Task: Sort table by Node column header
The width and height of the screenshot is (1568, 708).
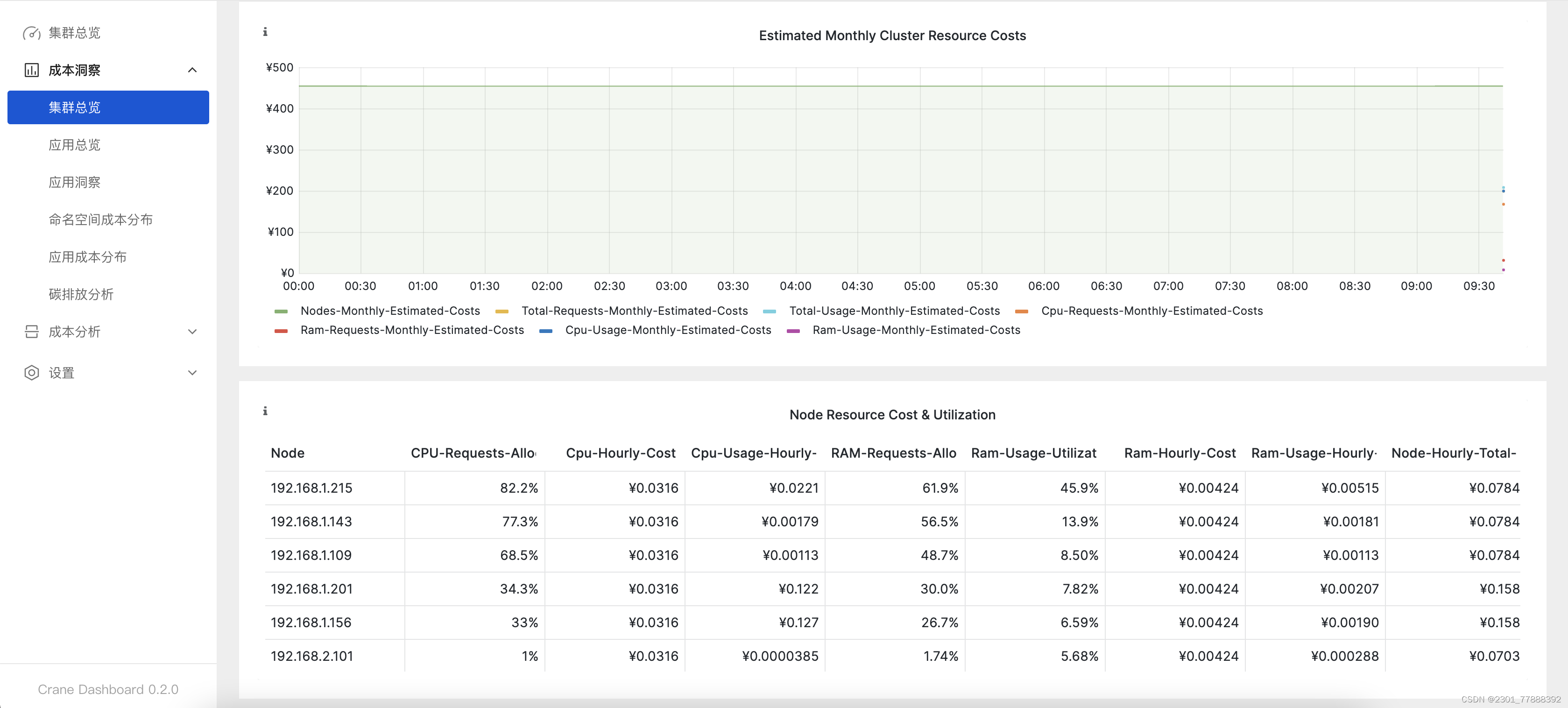Action: tap(287, 453)
